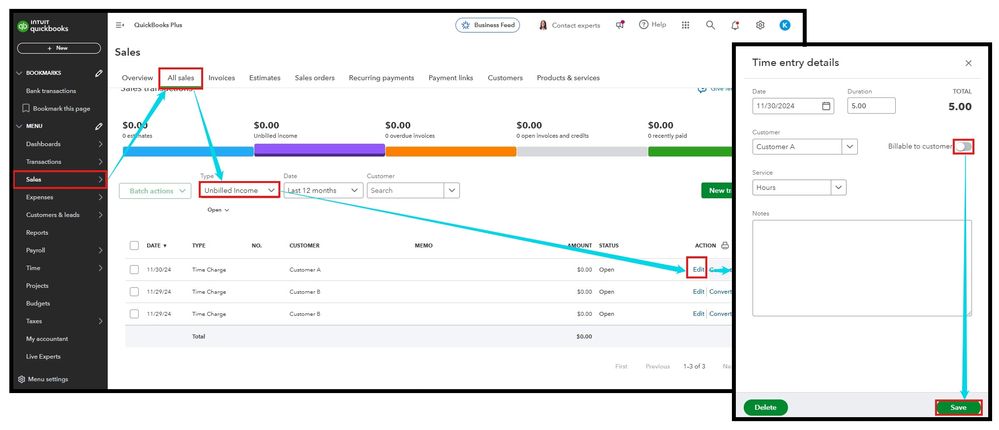999x430 pixels.
Task: Open the notifications bell icon
Action: pos(735,25)
